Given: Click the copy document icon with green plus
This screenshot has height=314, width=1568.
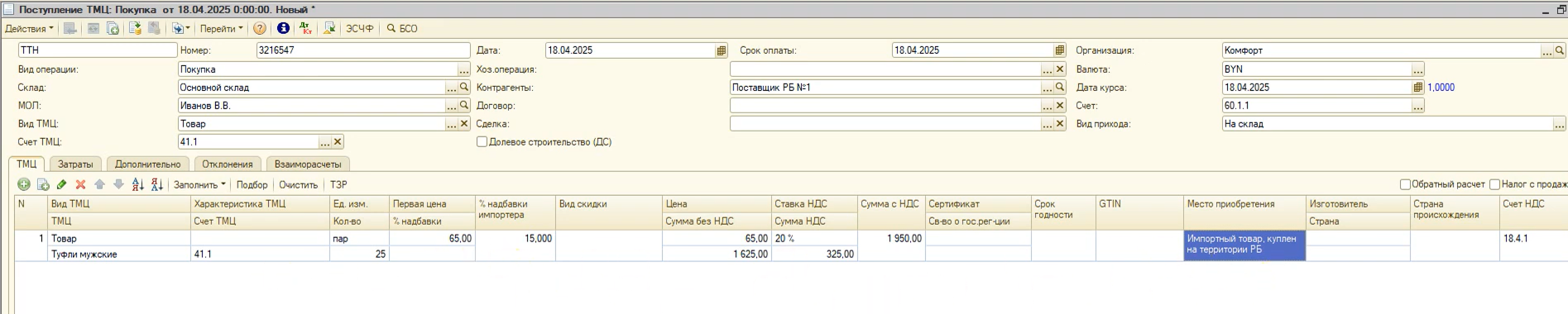Looking at the screenshot, I should [113, 28].
